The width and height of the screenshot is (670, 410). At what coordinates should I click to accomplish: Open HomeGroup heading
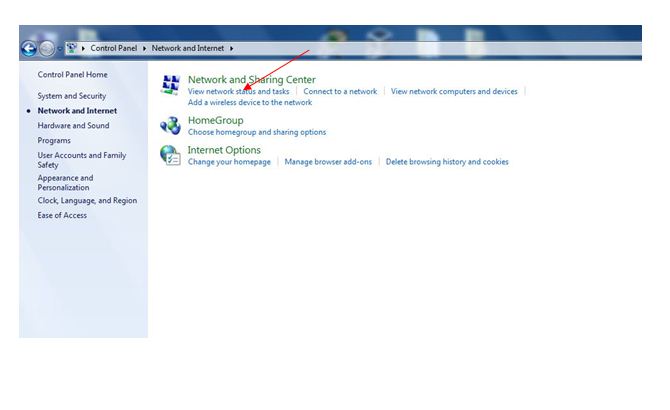click(x=215, y=120)
